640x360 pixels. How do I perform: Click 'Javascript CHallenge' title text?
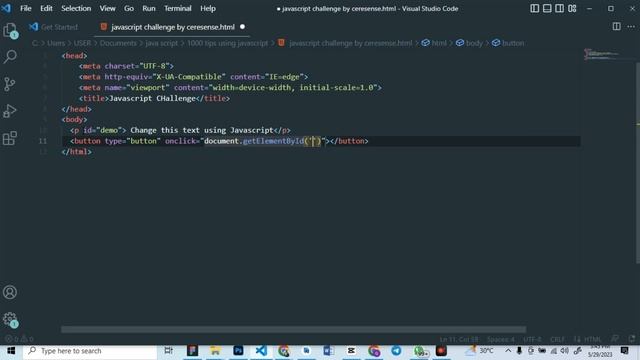click(152, 98)
